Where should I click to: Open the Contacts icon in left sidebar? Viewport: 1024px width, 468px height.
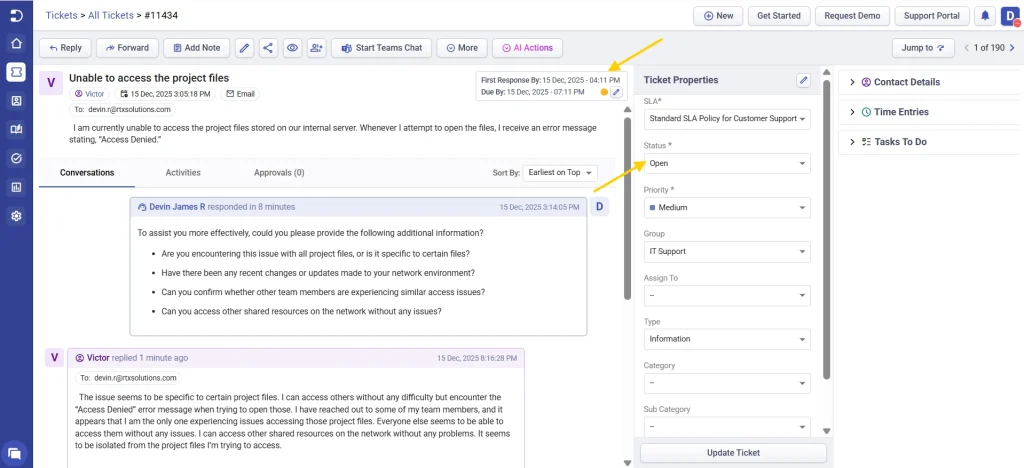pyautogui.click(x=16, y=101)
